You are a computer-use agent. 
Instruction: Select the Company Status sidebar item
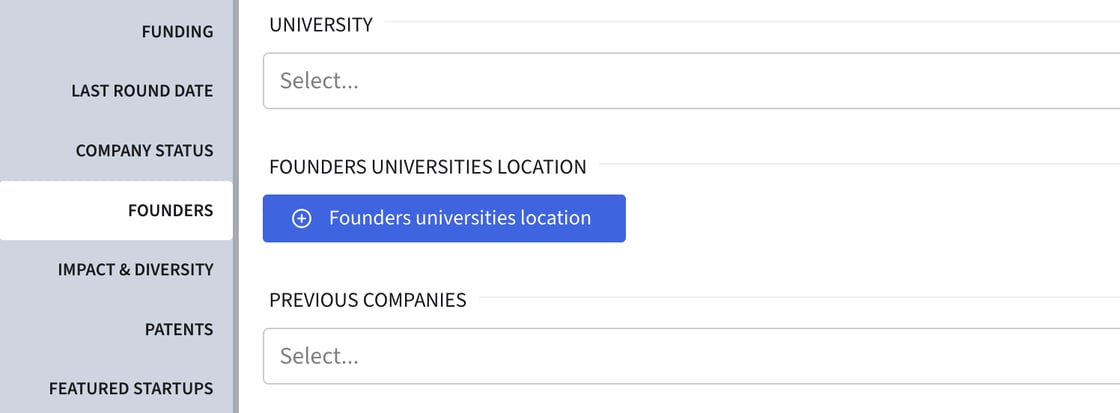click(x=144, y=151)
